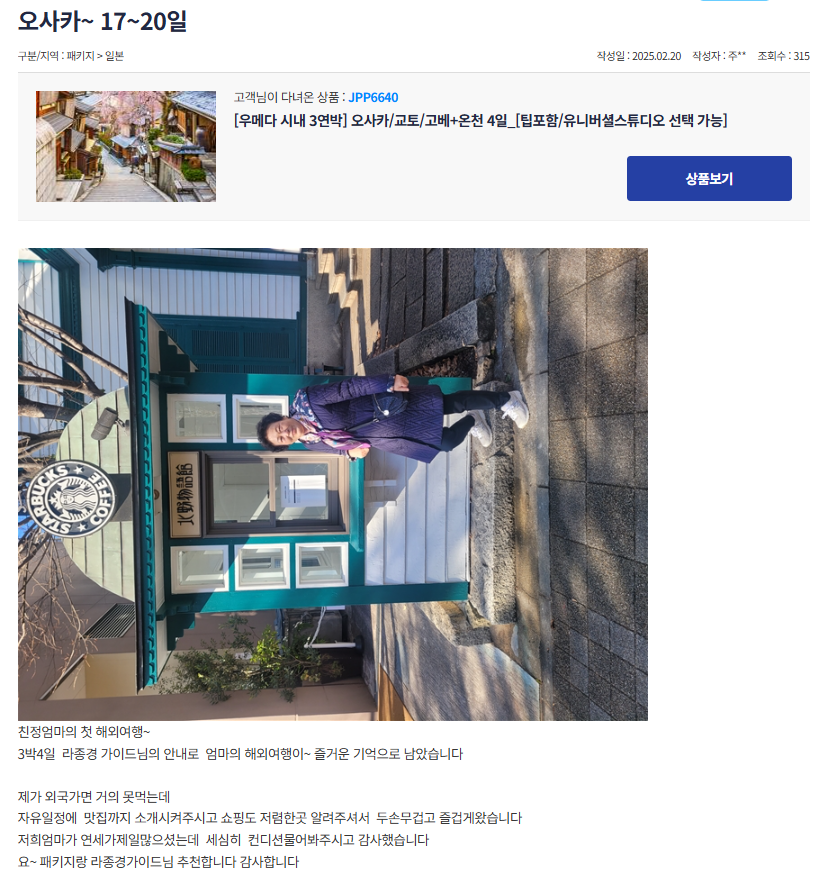Image resolution: width=822 pixels, height=887 pixels.
Task: Click the 고객님이 다녀온 상품 label
Action: pyautogui.click(x=290, y=97)
